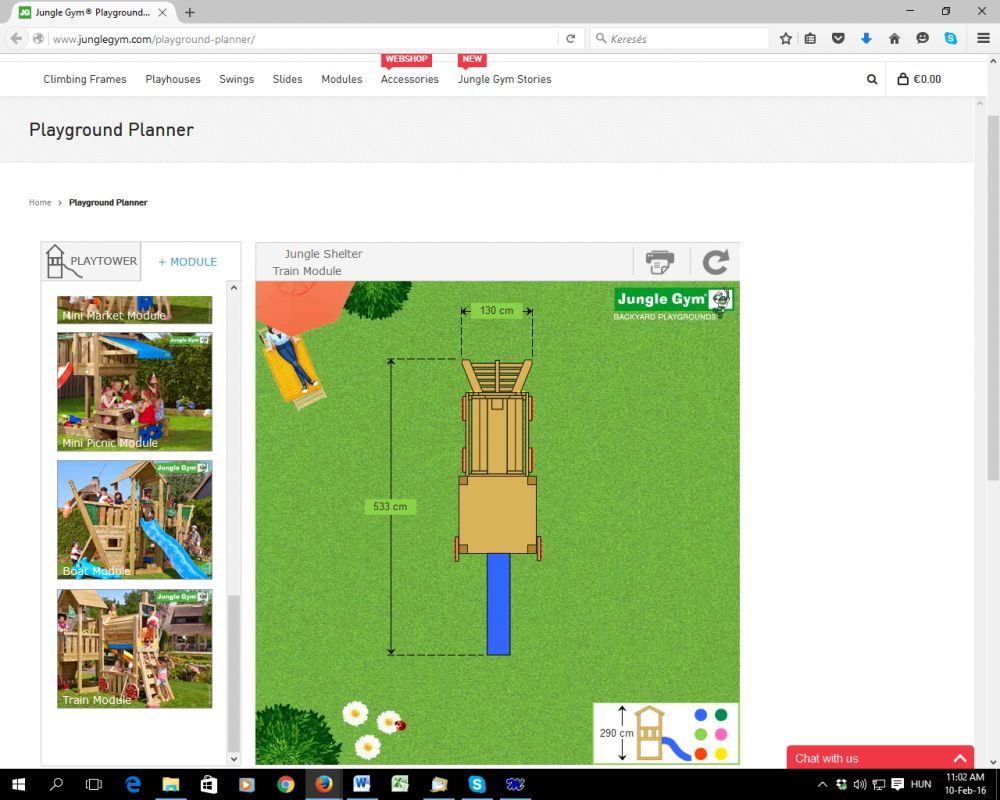This screenshot has height=800, width=1000.
Task: Switch to the PLAYTOWER tab
Action: [x=91, y=261]
